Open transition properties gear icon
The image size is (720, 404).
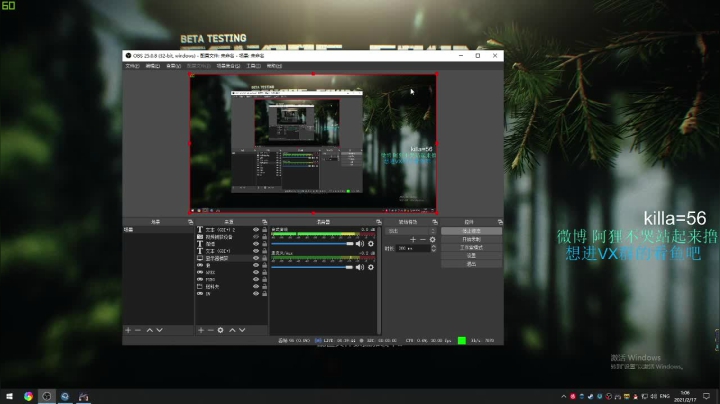(433, 240)
